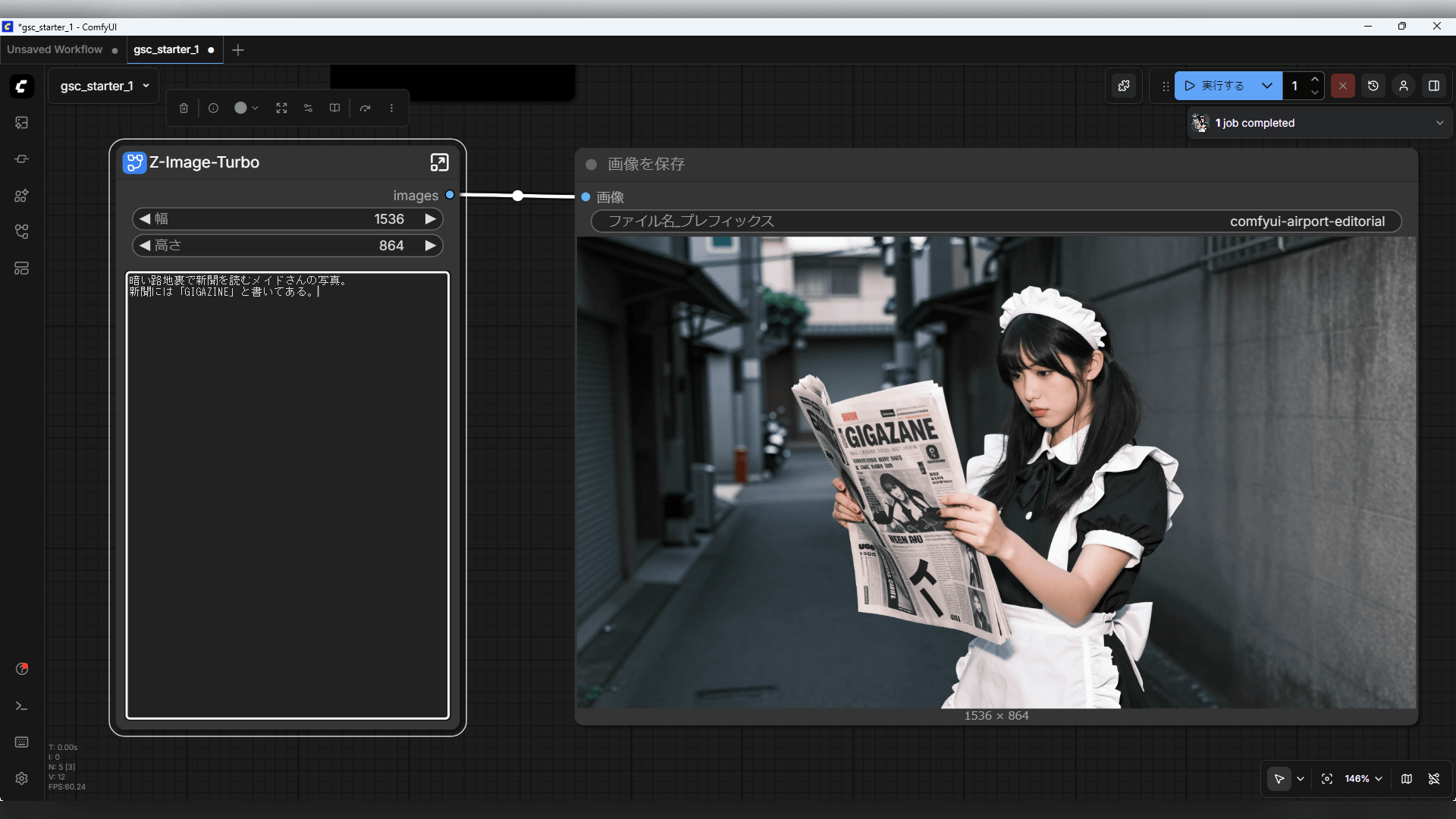Image resolution: width=1456 pixels, height=819 pixels.
Task: Toggle link visibility in the bottom toolbar
Action: point(1436,779)
